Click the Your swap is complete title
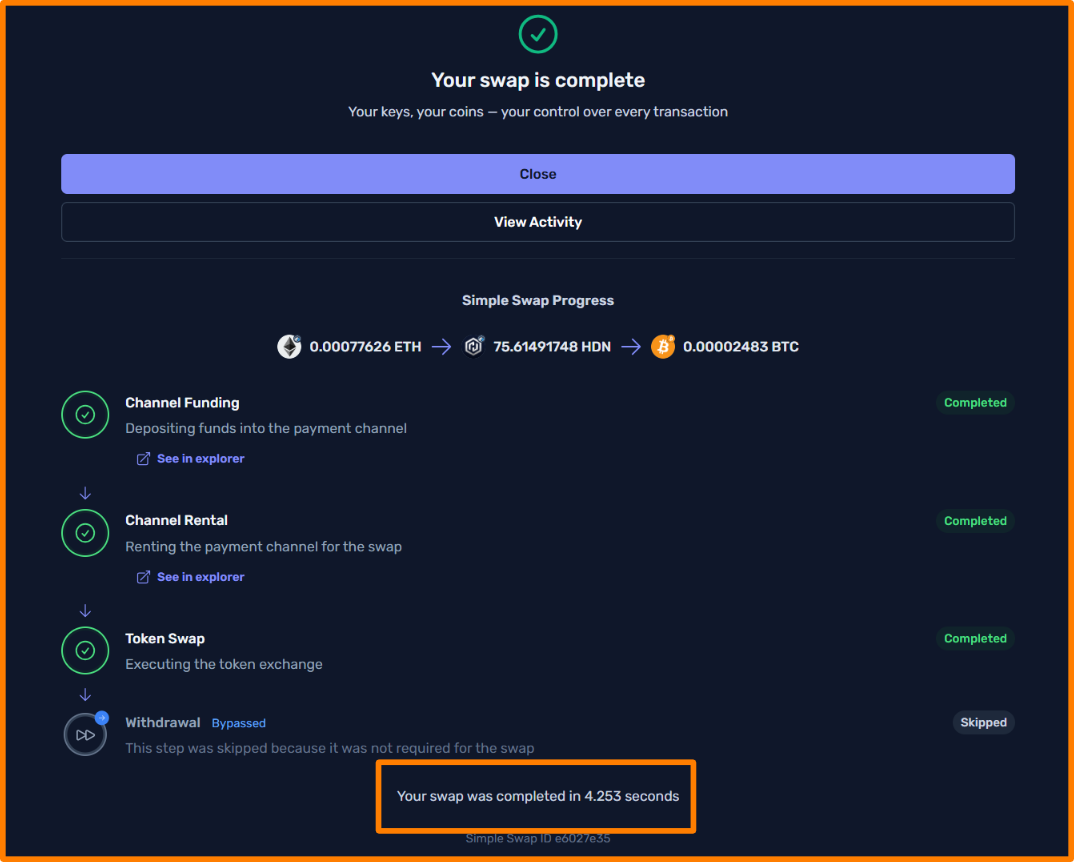Image resolution: width=1074 pixels, height=862 pixels. click(538, 80)
